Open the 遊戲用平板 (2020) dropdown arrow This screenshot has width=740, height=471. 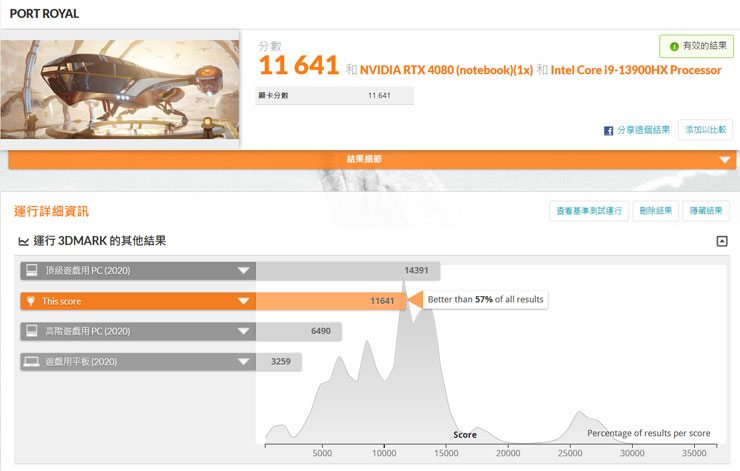tap(243, 361)
